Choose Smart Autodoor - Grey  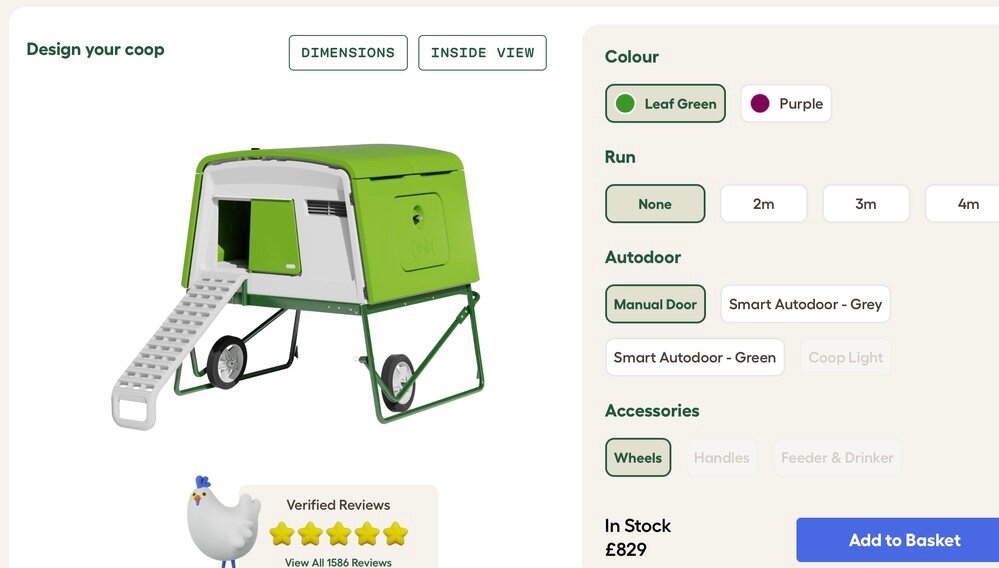tap(805, 304)
